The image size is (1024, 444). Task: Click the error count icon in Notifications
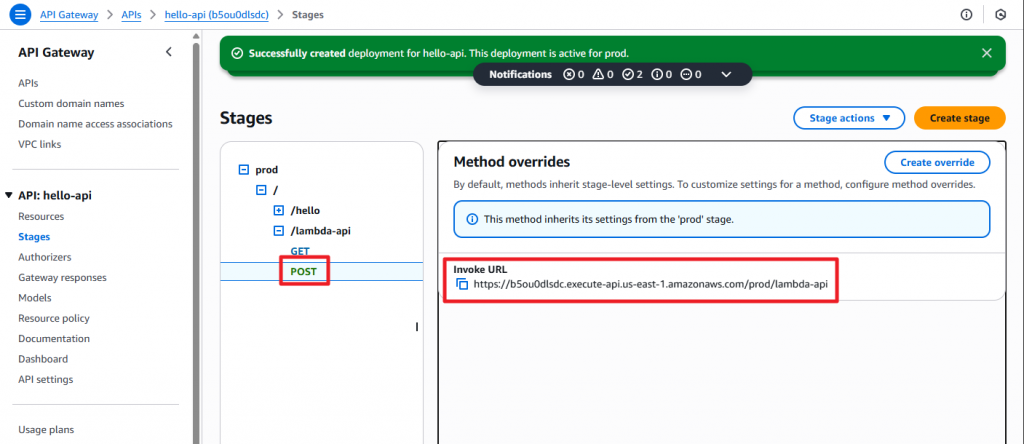click(569, 74)
